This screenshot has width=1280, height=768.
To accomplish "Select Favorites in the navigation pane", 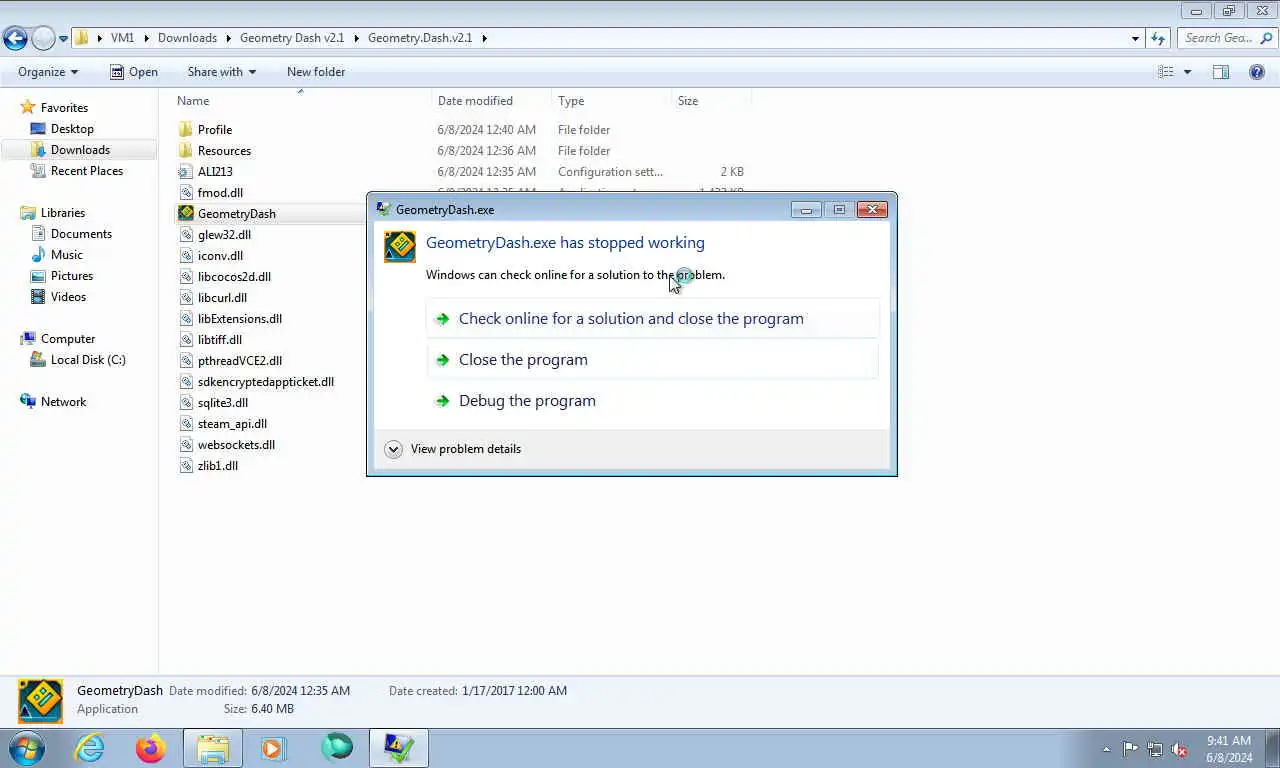I will click(64, 108).
